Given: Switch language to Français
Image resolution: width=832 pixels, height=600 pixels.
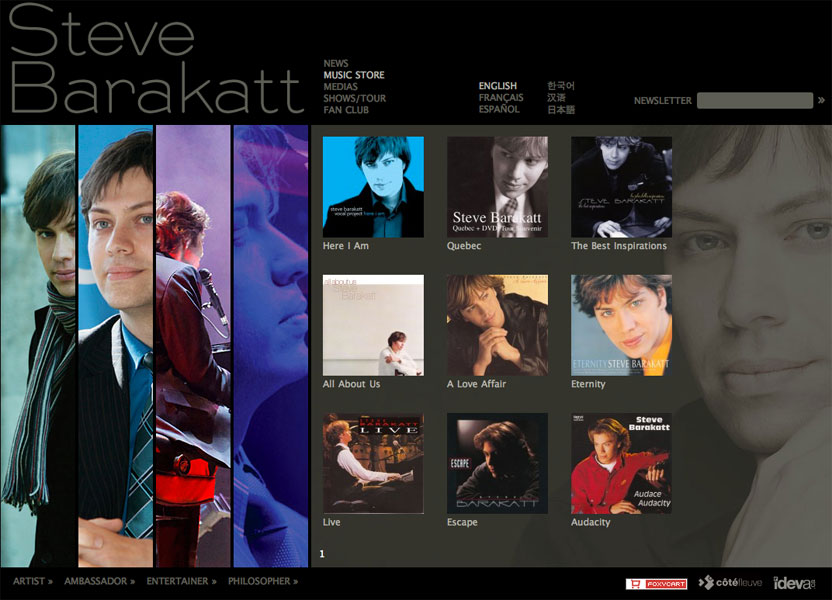Looking at the screenshot, I should coord(500,98).
